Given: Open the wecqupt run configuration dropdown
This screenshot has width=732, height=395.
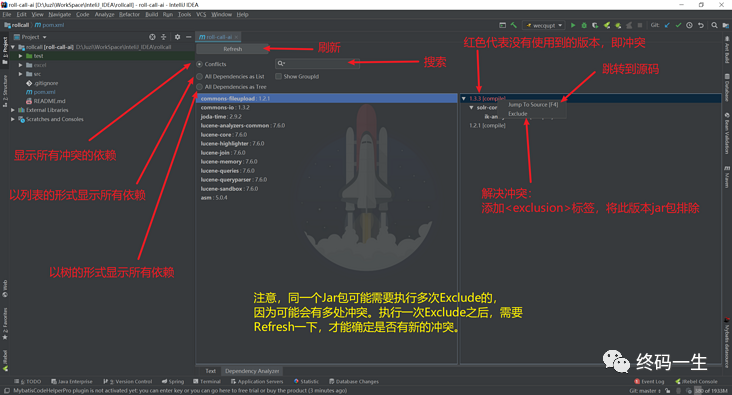Looking at the screenshot, I should pyautogui.click(x=544, y=25).
